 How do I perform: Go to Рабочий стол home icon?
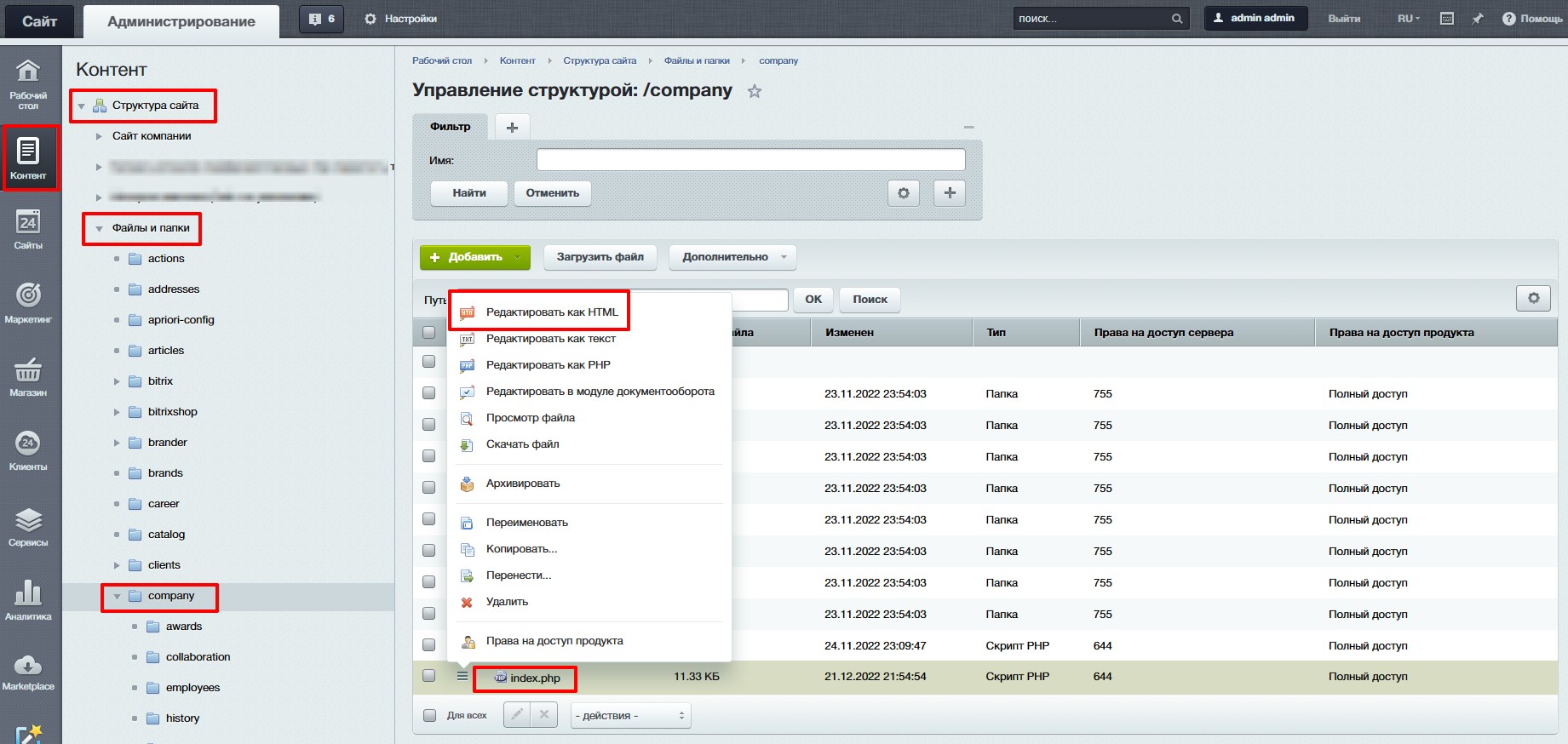click(28, 84)
